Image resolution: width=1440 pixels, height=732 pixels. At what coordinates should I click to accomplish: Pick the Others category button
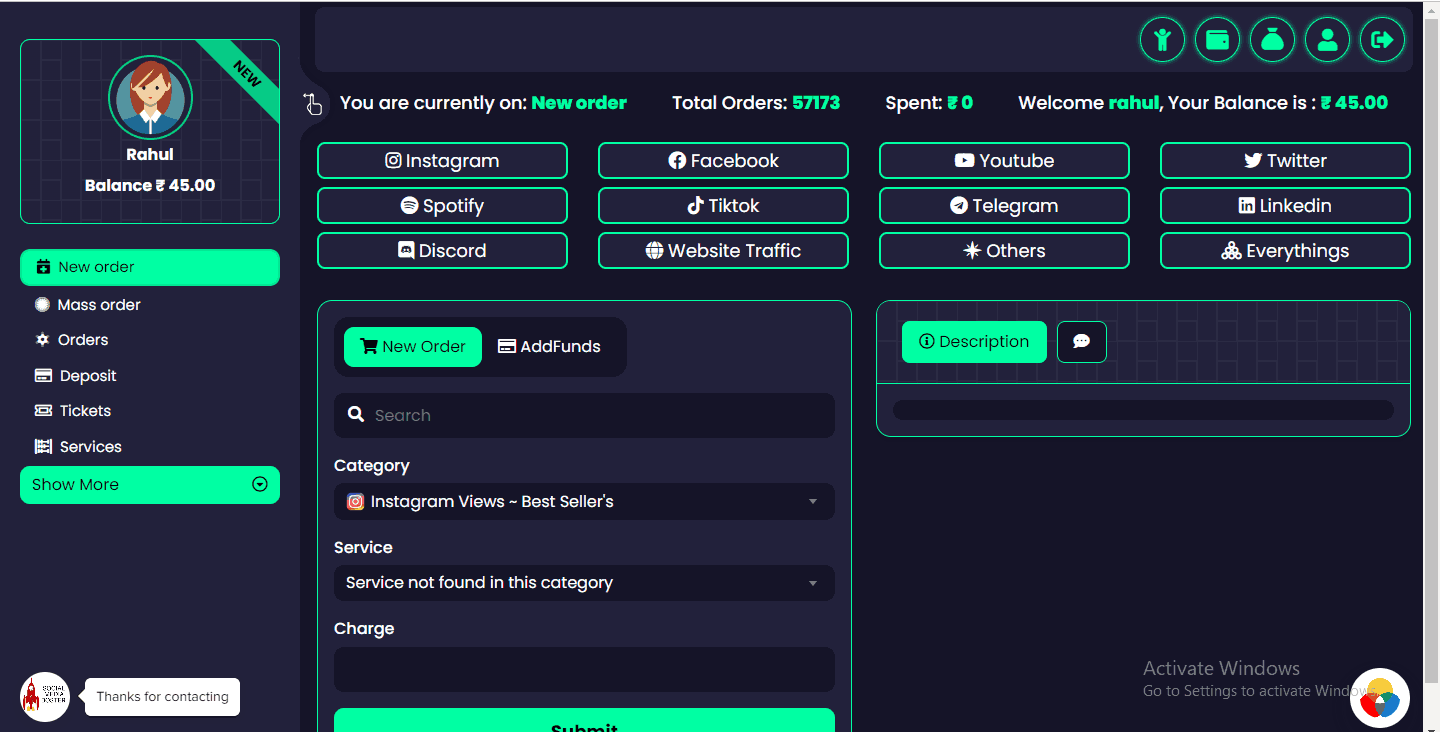tap(1004, 251)
